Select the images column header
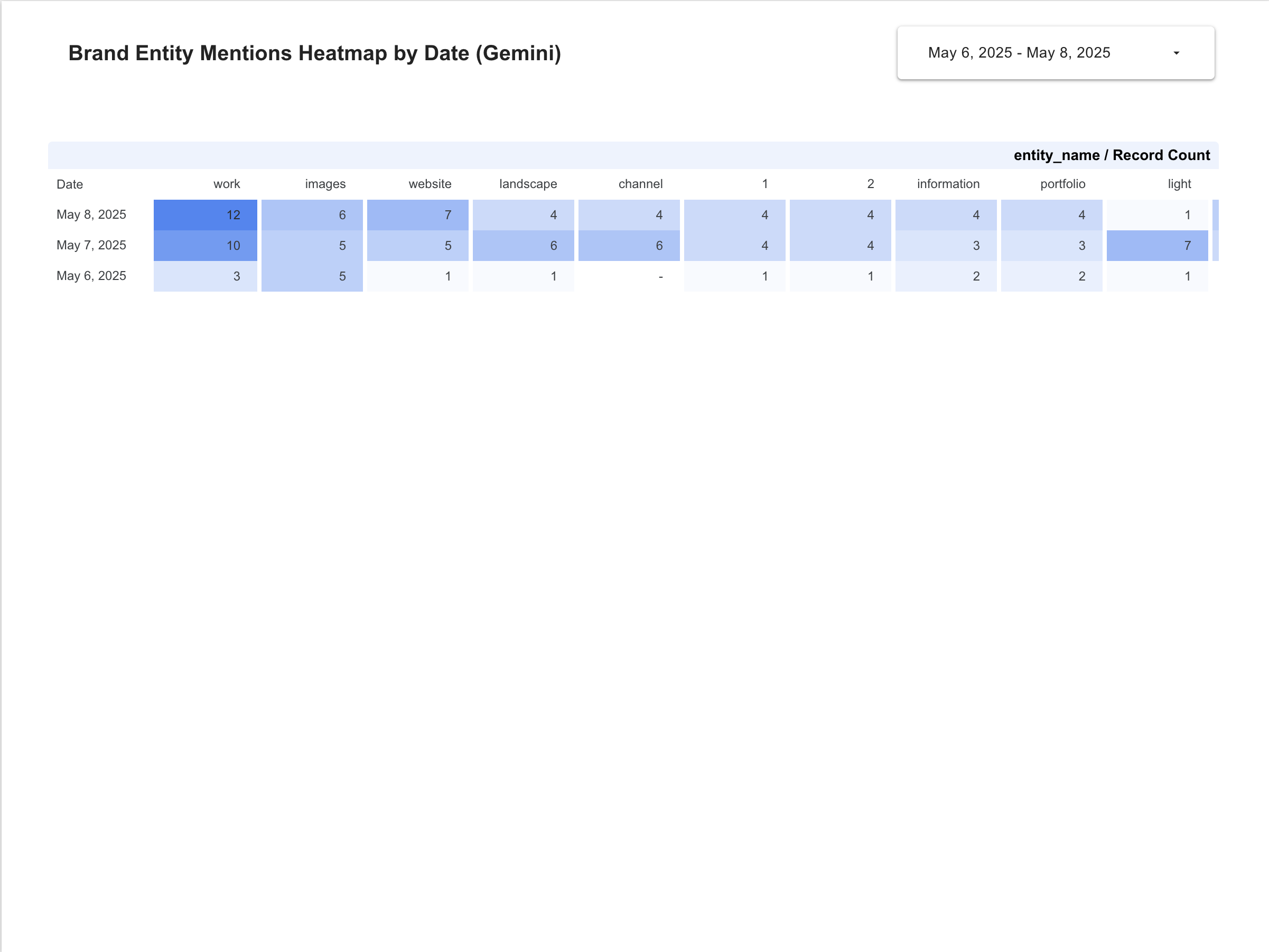 tap(325, 184)
